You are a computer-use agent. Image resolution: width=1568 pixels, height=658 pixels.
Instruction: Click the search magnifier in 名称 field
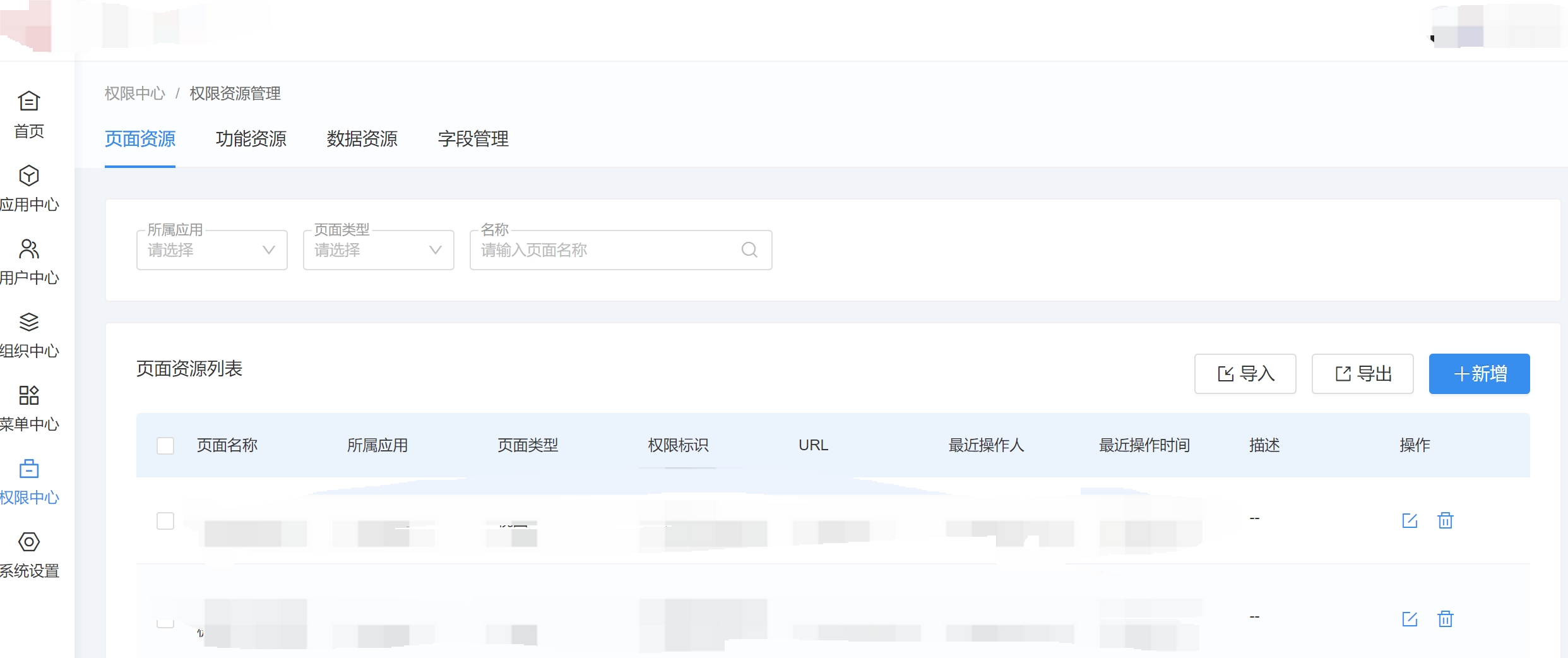click(749, 250)
